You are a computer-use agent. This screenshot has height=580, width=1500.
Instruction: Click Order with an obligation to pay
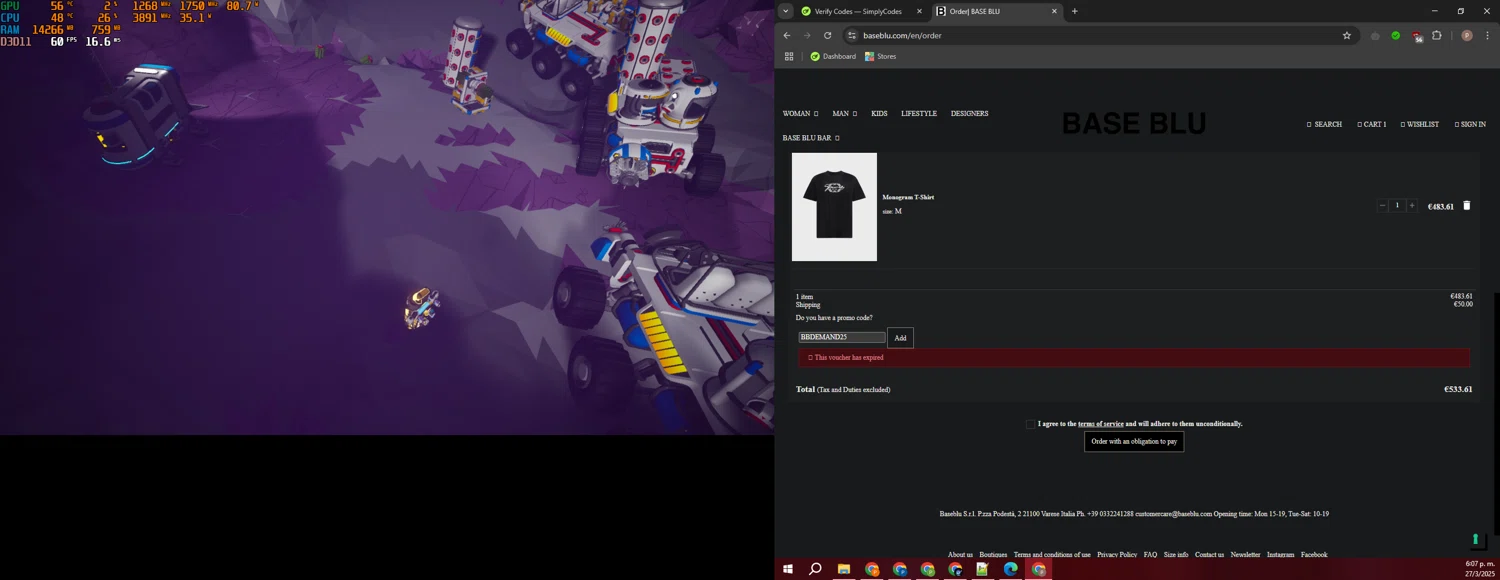click(1134, 441)
